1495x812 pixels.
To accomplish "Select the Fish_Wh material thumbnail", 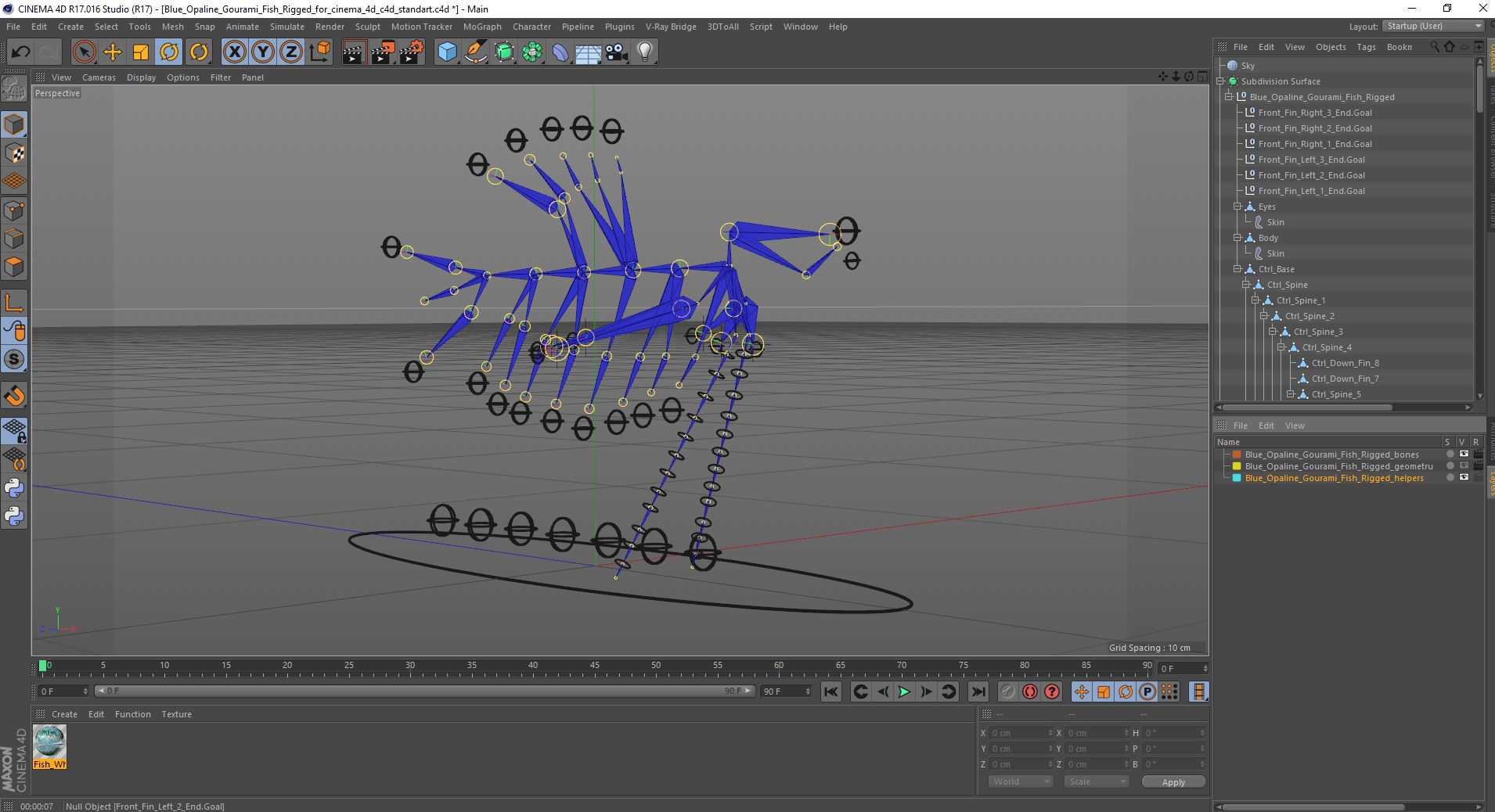I will pyautogui.click(x=49, y=746).
